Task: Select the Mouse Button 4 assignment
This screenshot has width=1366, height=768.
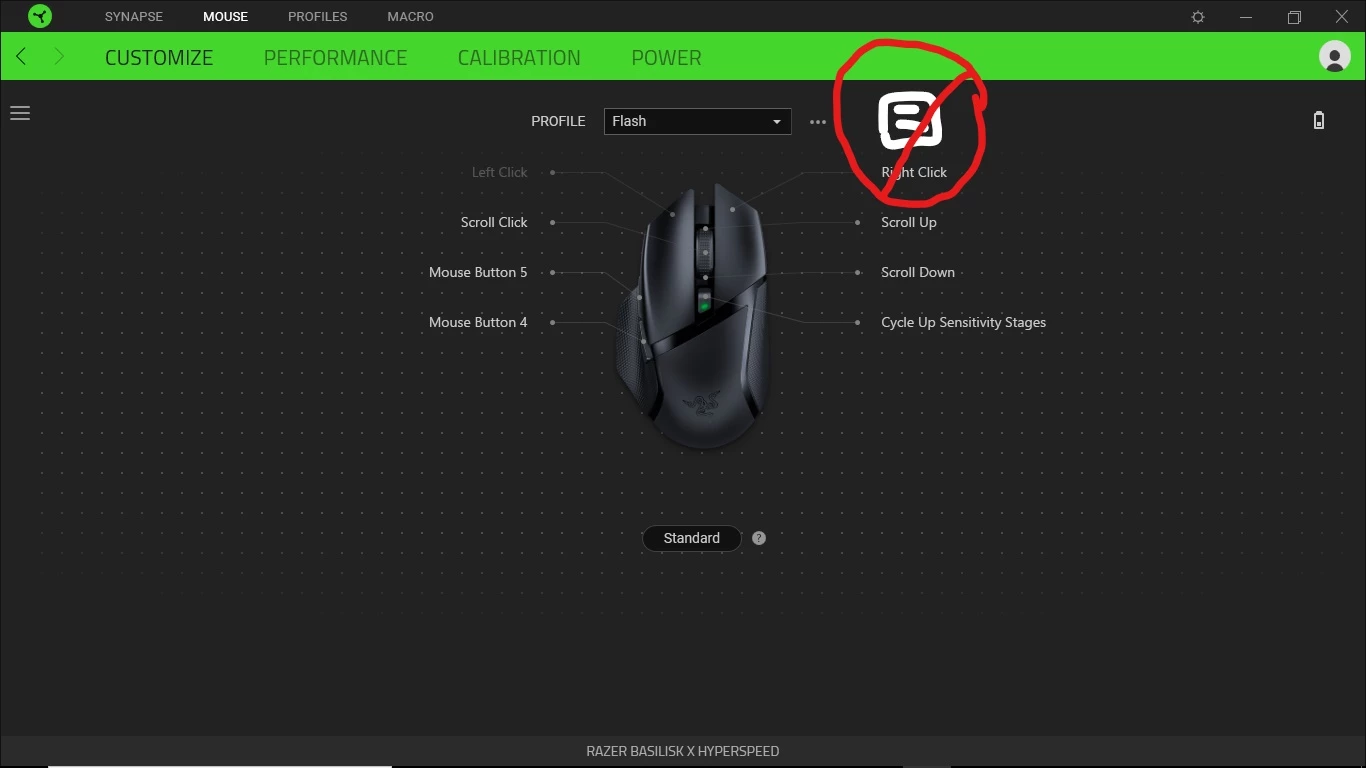Action: click(x=478, y=322)
